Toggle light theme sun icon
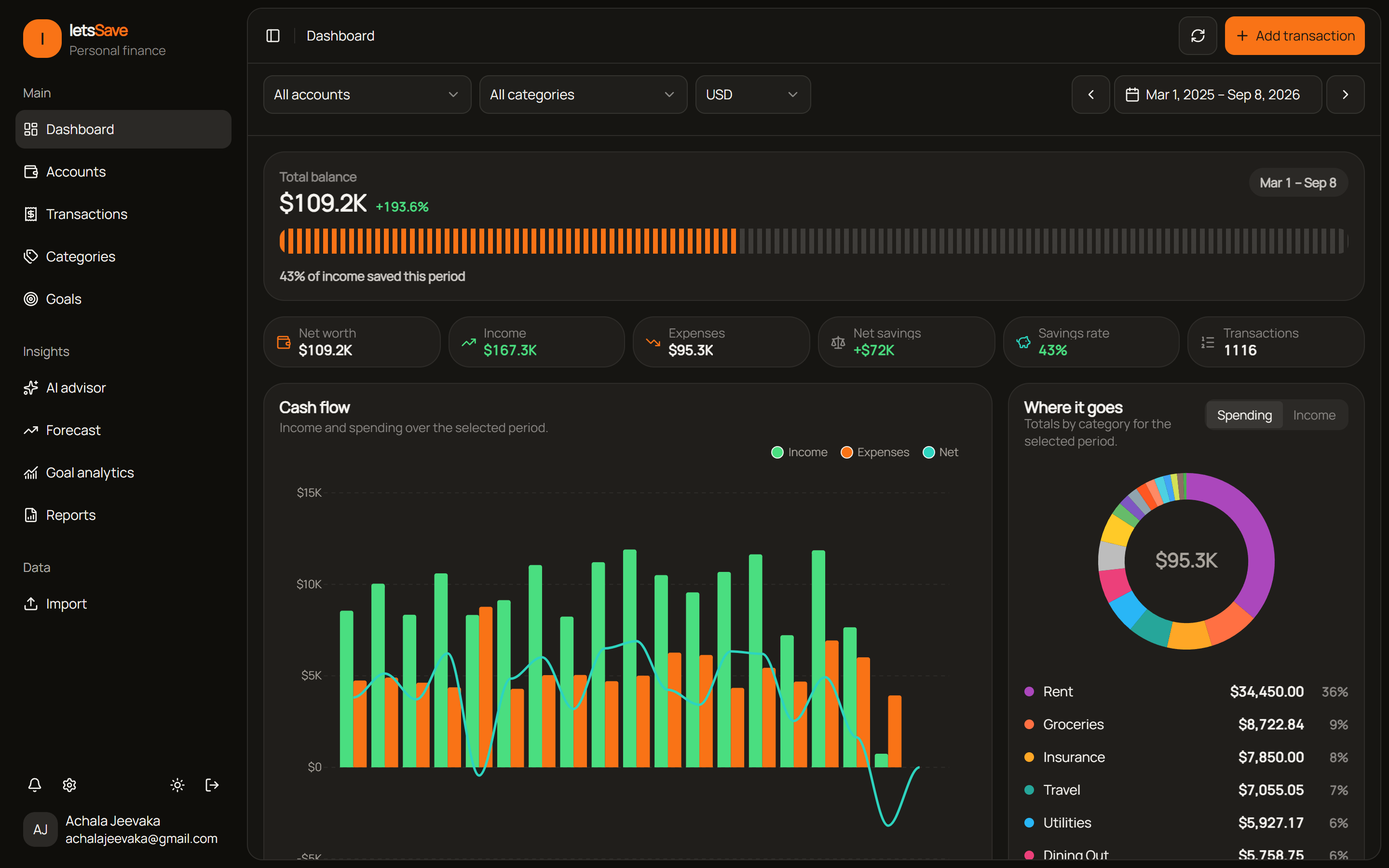 click(x=177, y=785)
